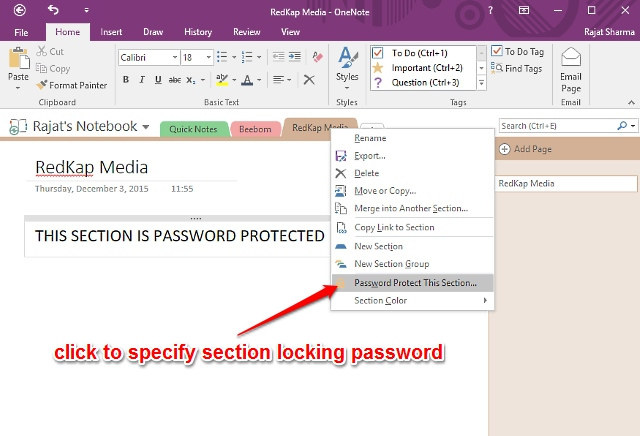Toggle Underline formatting
This screenshot has width=640, height=436.
(158, 80)
